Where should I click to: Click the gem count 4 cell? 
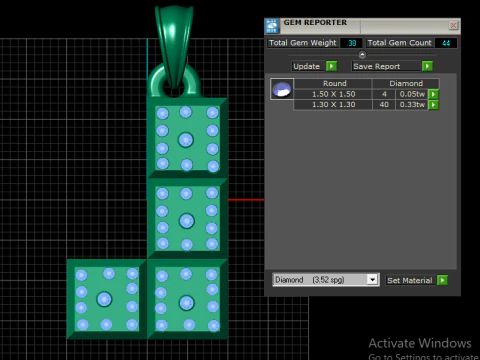(x=384, y=94)
